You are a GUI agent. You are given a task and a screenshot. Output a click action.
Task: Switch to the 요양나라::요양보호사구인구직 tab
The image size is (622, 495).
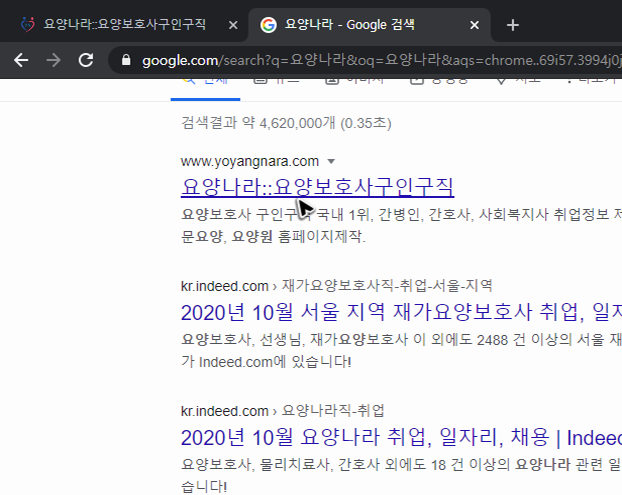click(x=124, y=25)
